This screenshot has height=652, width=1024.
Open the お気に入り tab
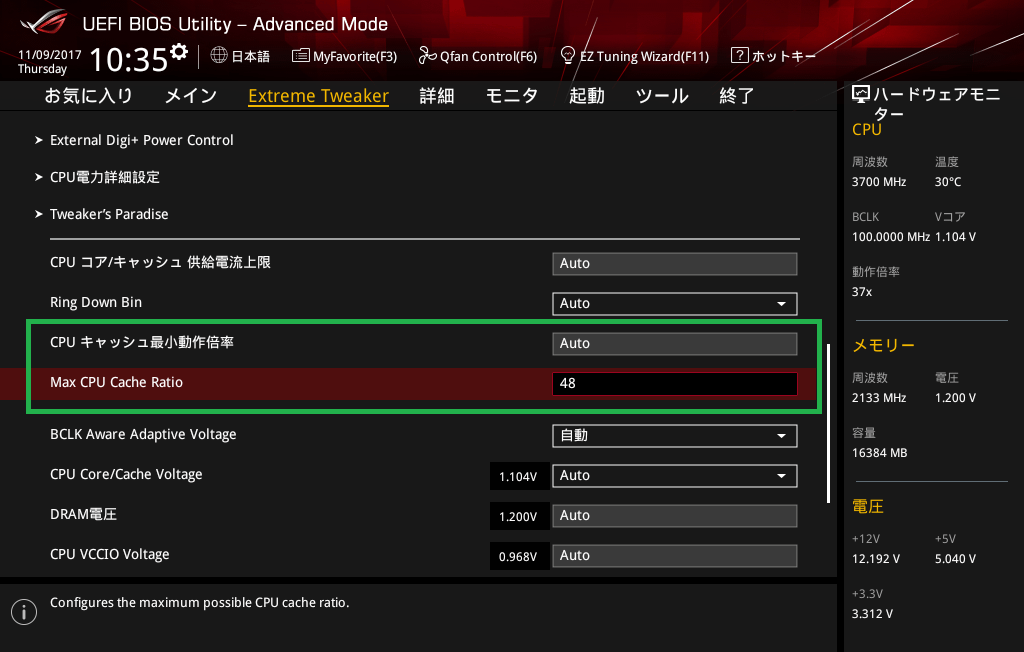click(x=88, y=96)
